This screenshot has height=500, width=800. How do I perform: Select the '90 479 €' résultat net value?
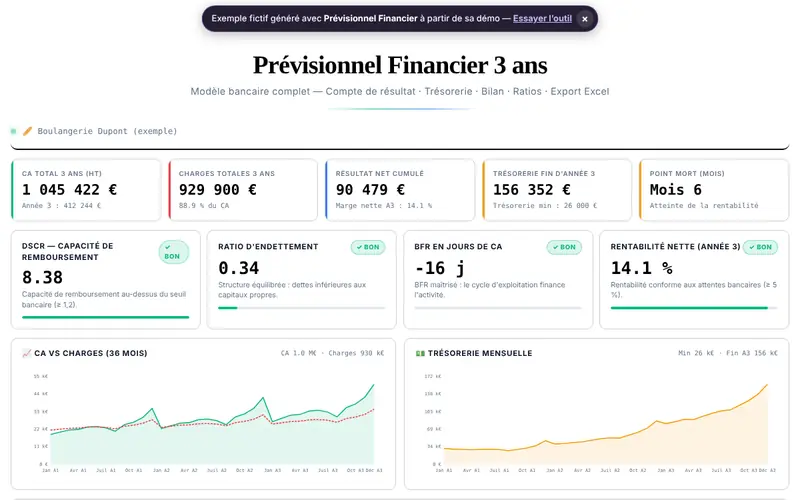[x=370, y=190]
